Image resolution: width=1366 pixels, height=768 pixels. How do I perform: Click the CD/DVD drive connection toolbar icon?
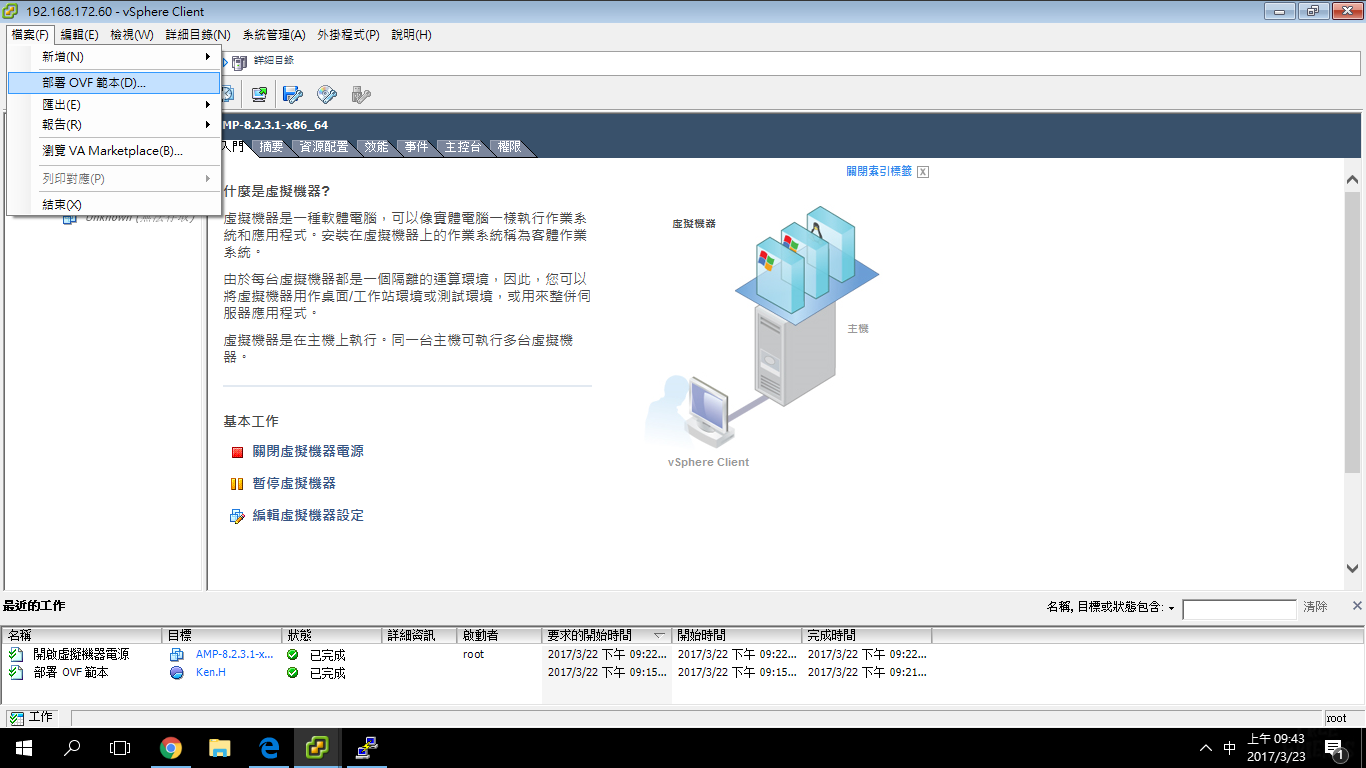click(327, 94)
